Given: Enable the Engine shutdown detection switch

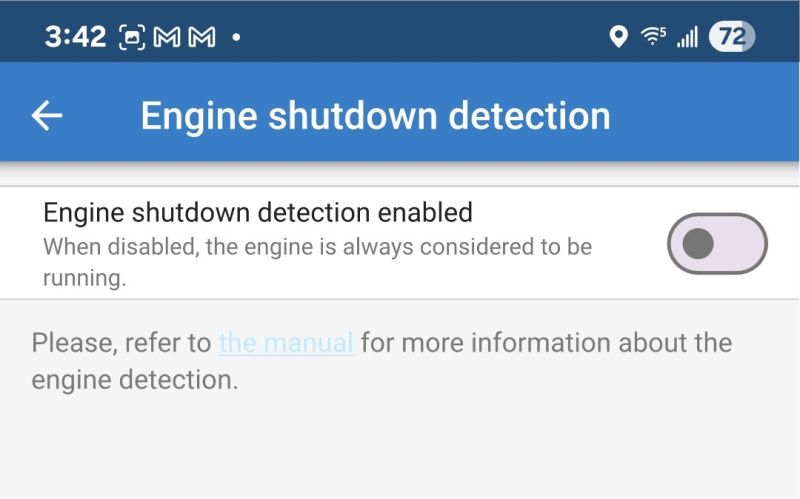Looking at the screenshot, I should [717, 243].
